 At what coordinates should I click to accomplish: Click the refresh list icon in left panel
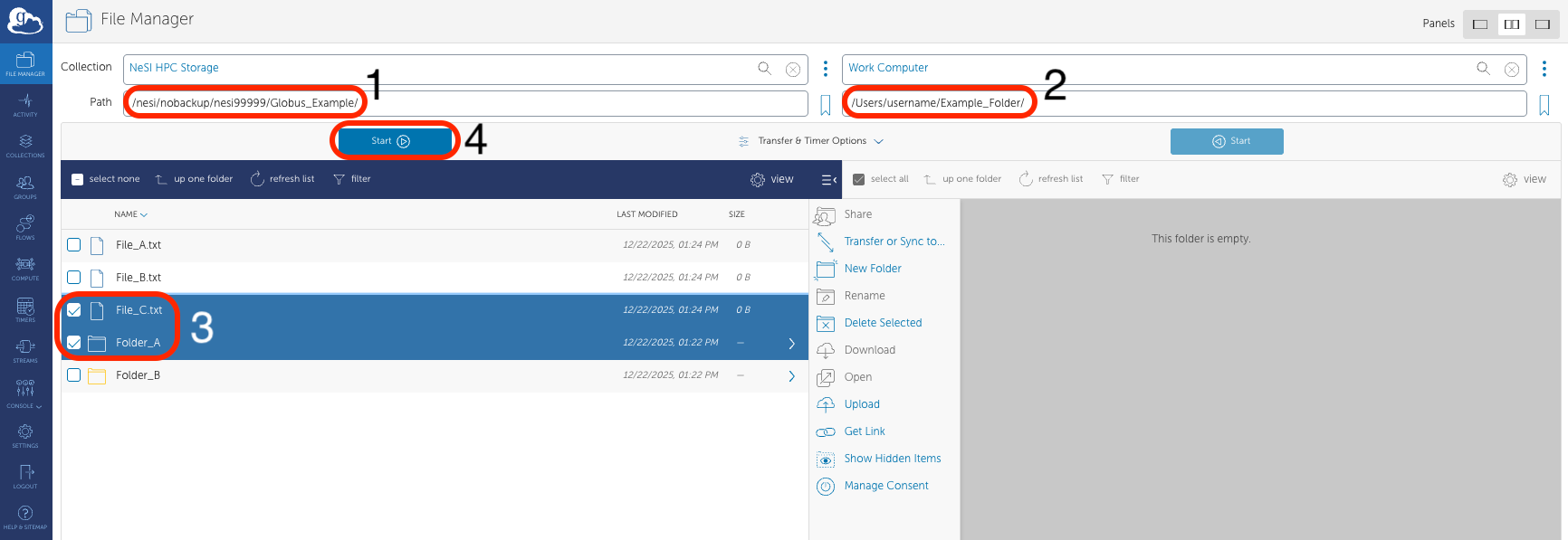coord(257,179)
